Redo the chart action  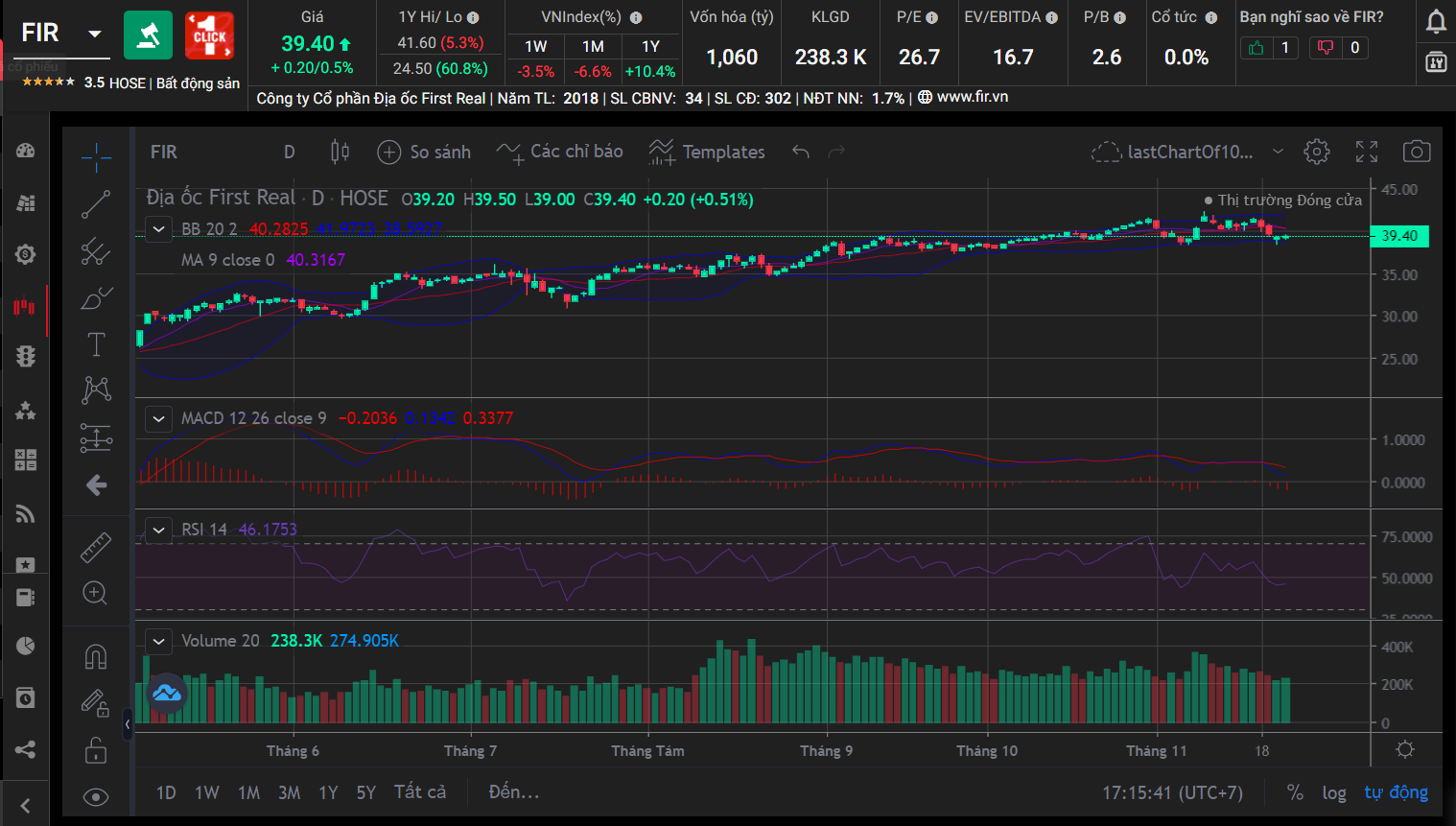tap(836, 152)
